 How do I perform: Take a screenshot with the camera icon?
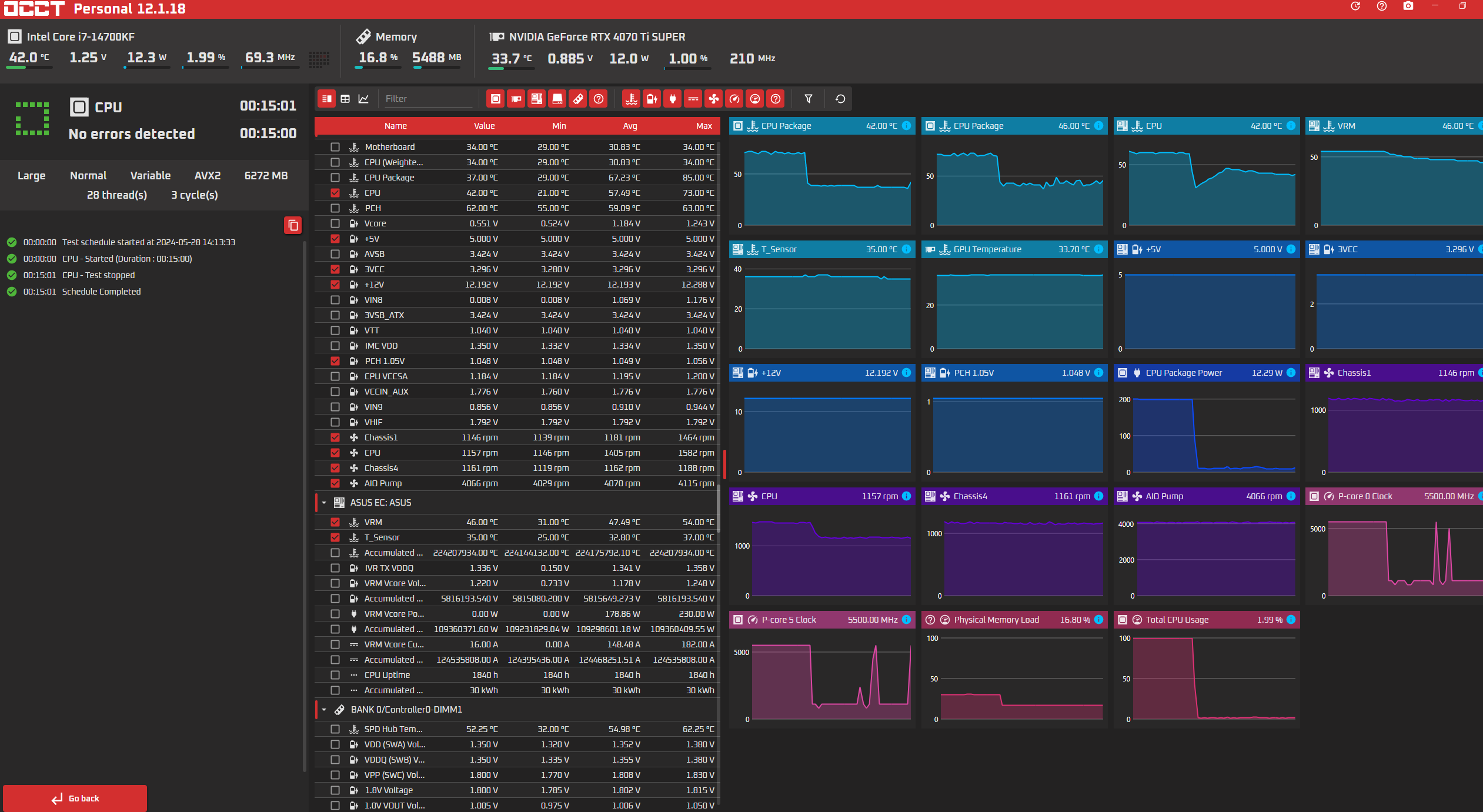(x=1408, y=6)
